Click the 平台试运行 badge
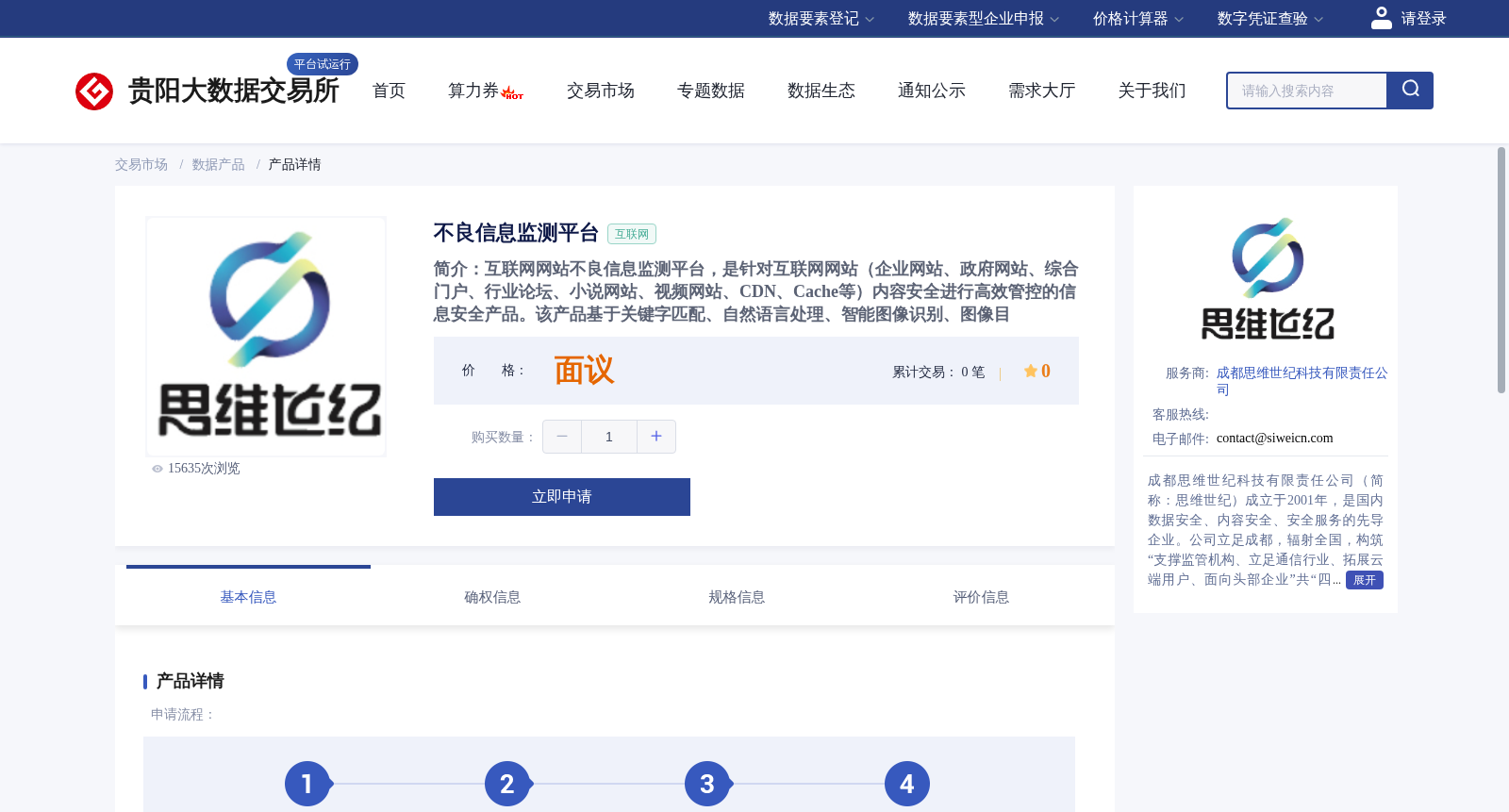The image size is (1509, 812). 323,64
